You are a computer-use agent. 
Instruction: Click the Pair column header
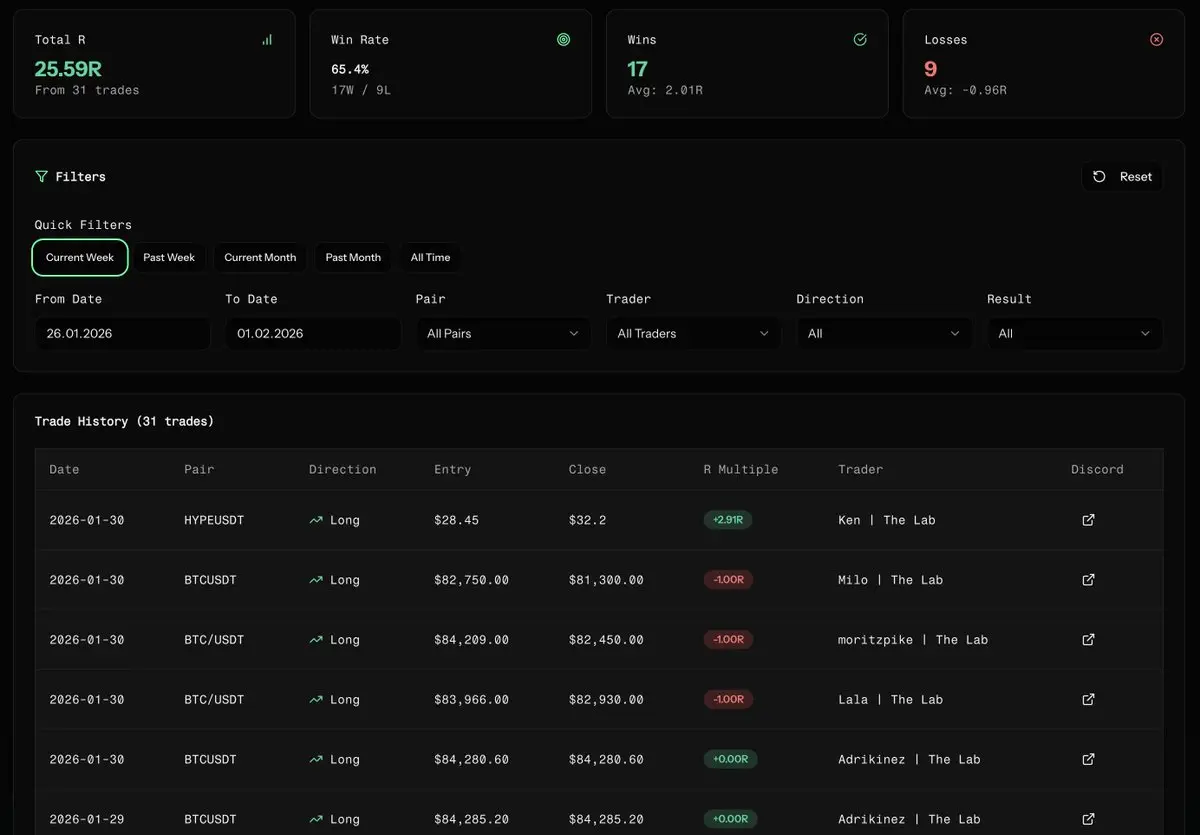coord(199,469)
